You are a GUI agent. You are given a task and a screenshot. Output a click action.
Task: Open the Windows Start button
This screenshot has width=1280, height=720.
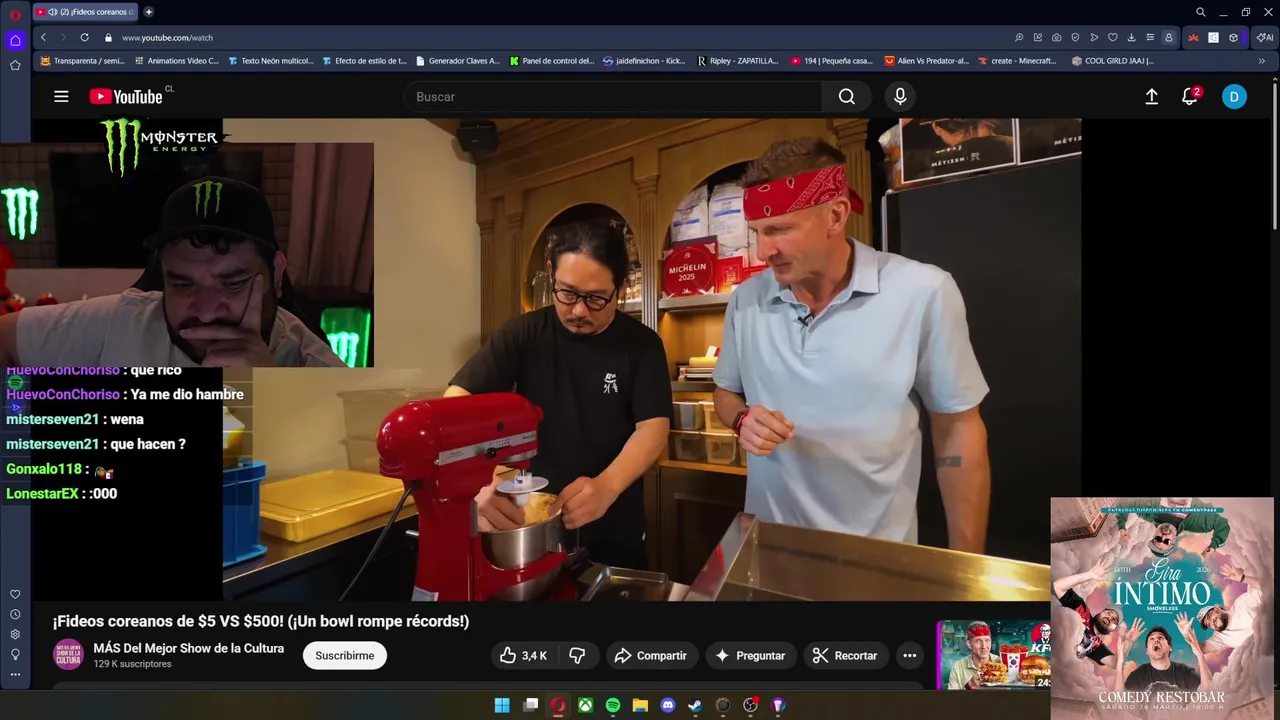[x=502, y=705]
